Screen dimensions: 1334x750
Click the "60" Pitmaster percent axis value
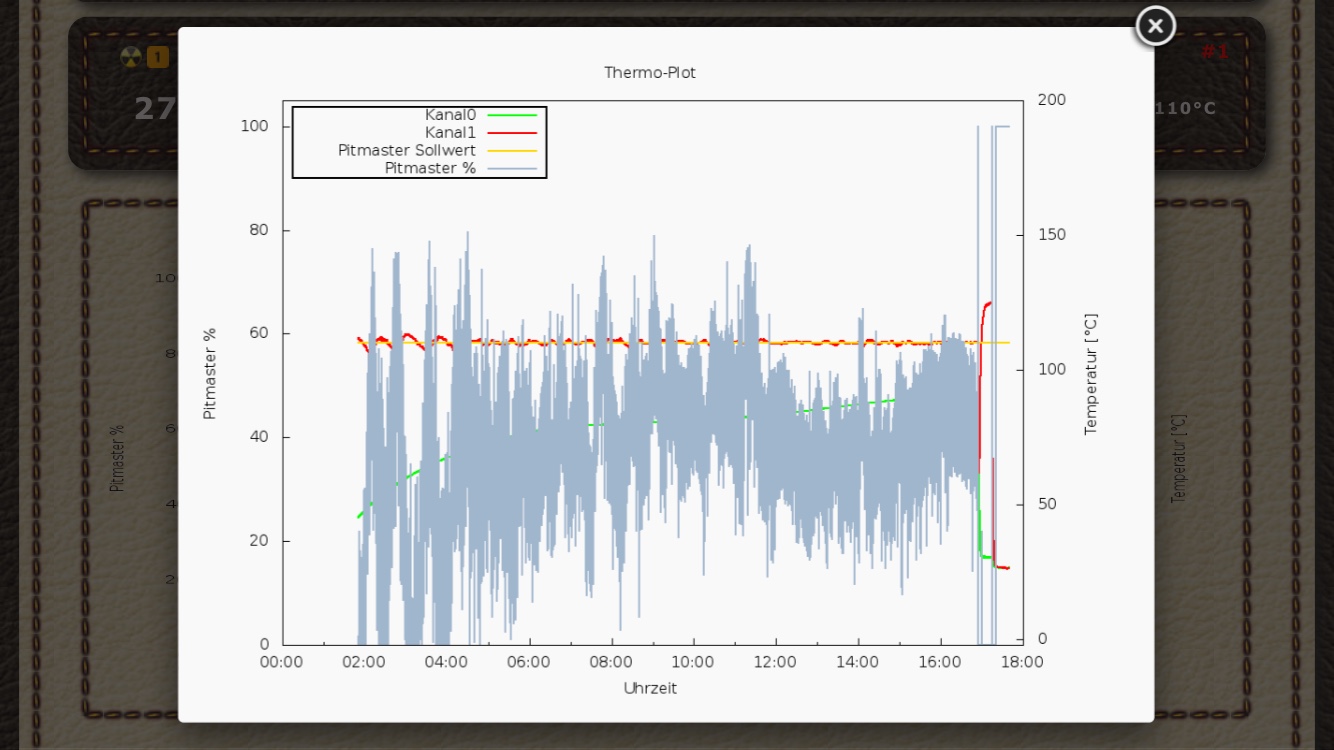259,333
